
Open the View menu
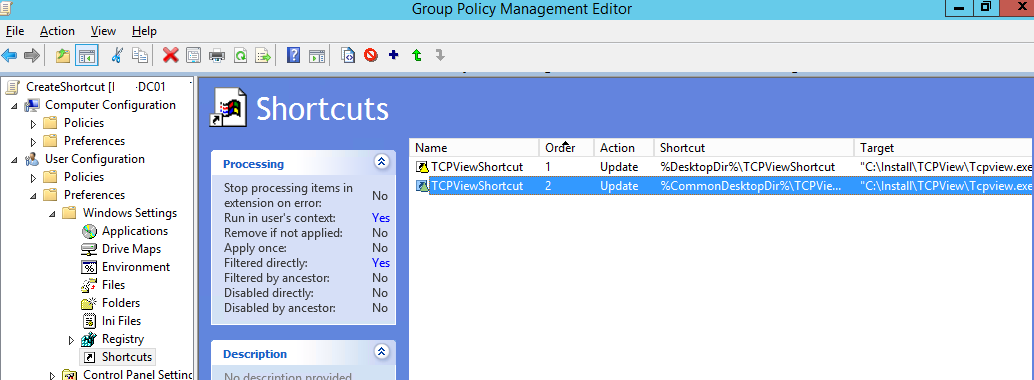pos(104,31)
